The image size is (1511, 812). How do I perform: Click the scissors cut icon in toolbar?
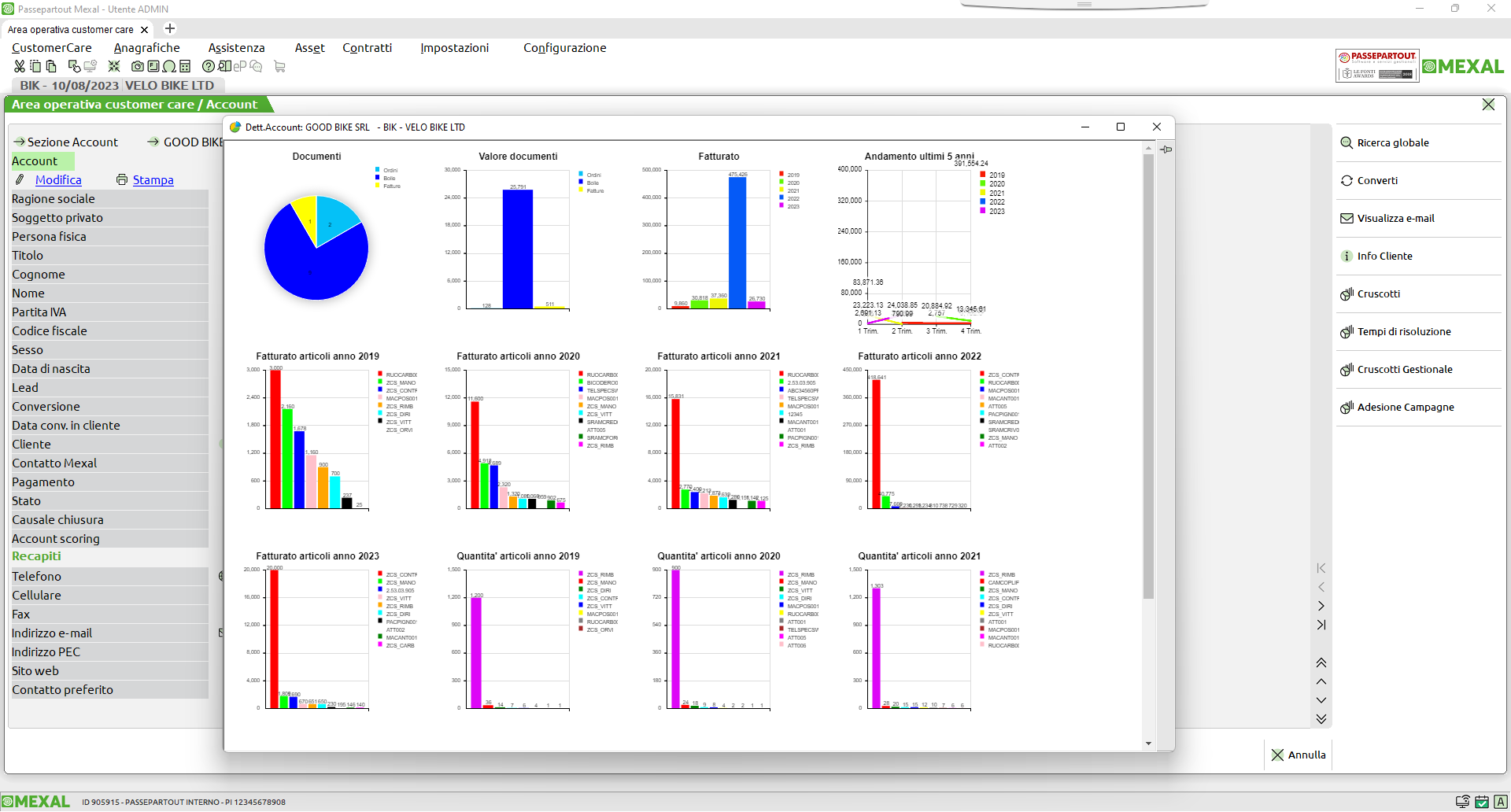pyautogui.click(x=19, y=67)
